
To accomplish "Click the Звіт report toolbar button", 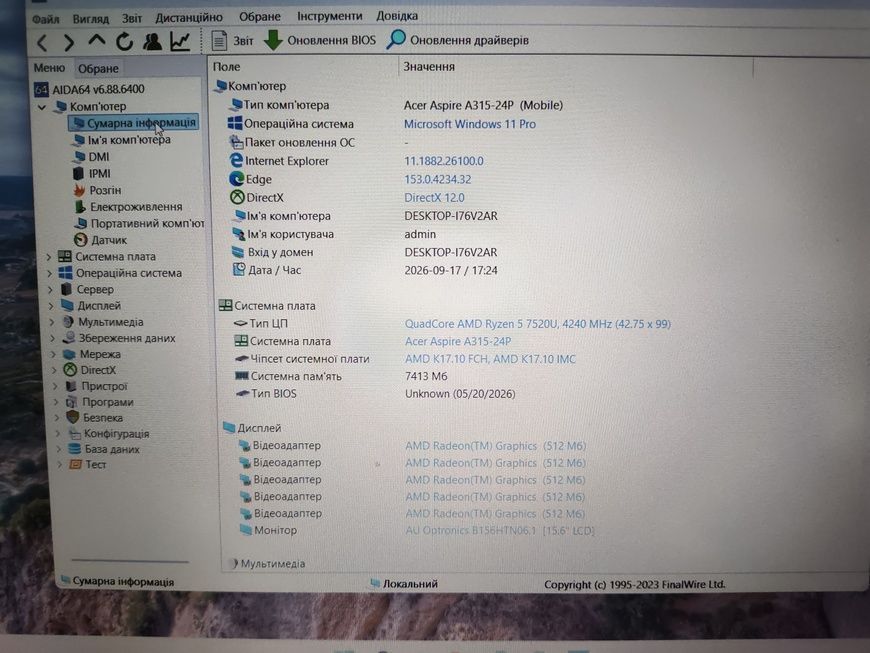I will 232,41.
